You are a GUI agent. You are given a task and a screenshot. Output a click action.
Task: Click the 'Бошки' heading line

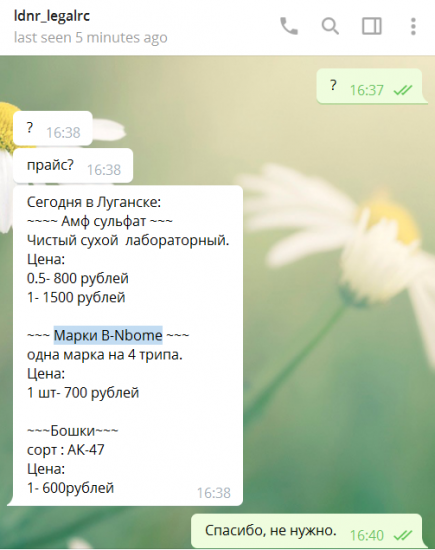pyautogui.click(x=73, y=430)
